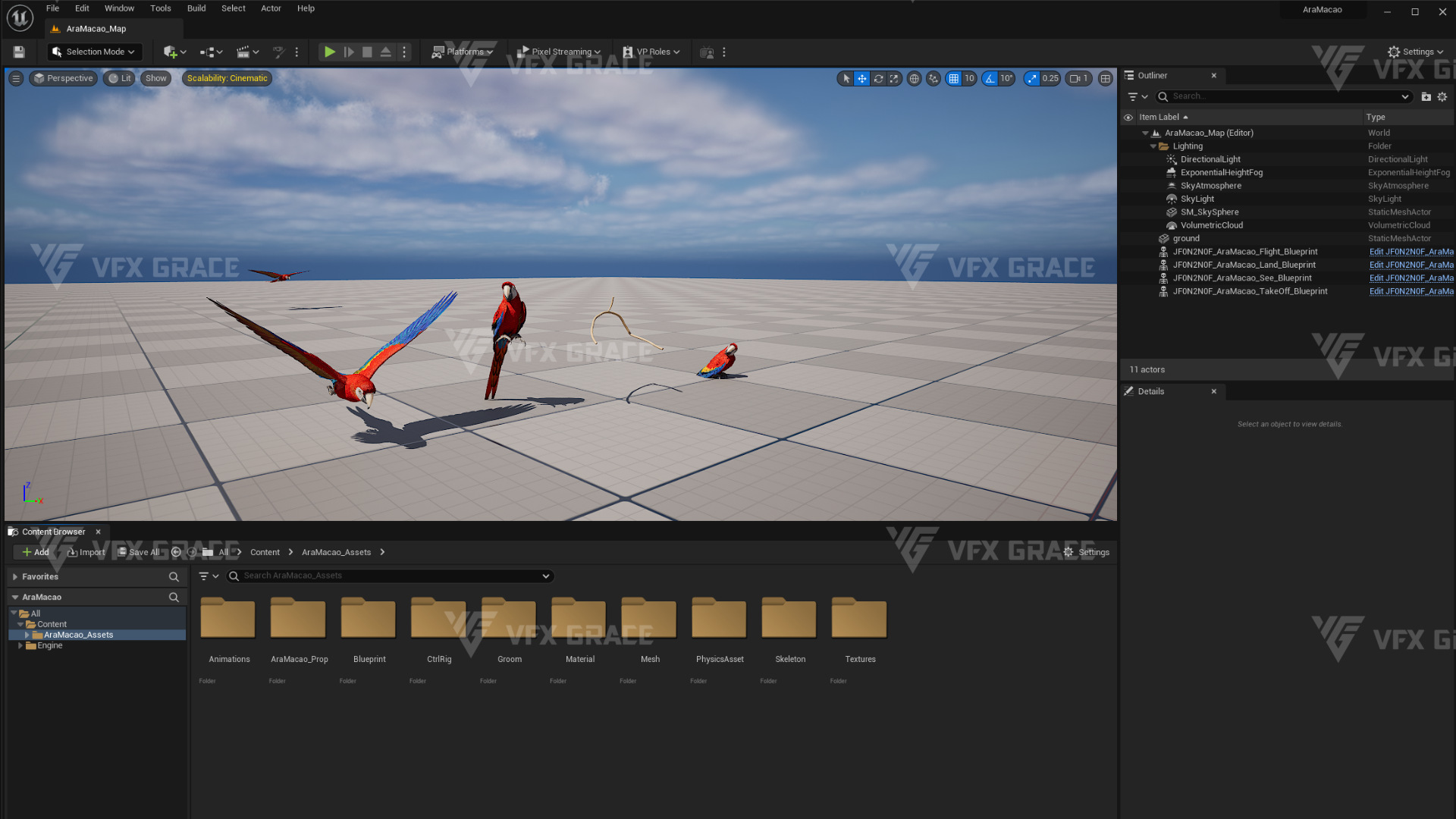Toggle viewport layout maximize icon
The height and width of the screenshot is (819, 1456).
click(1106, 79)
